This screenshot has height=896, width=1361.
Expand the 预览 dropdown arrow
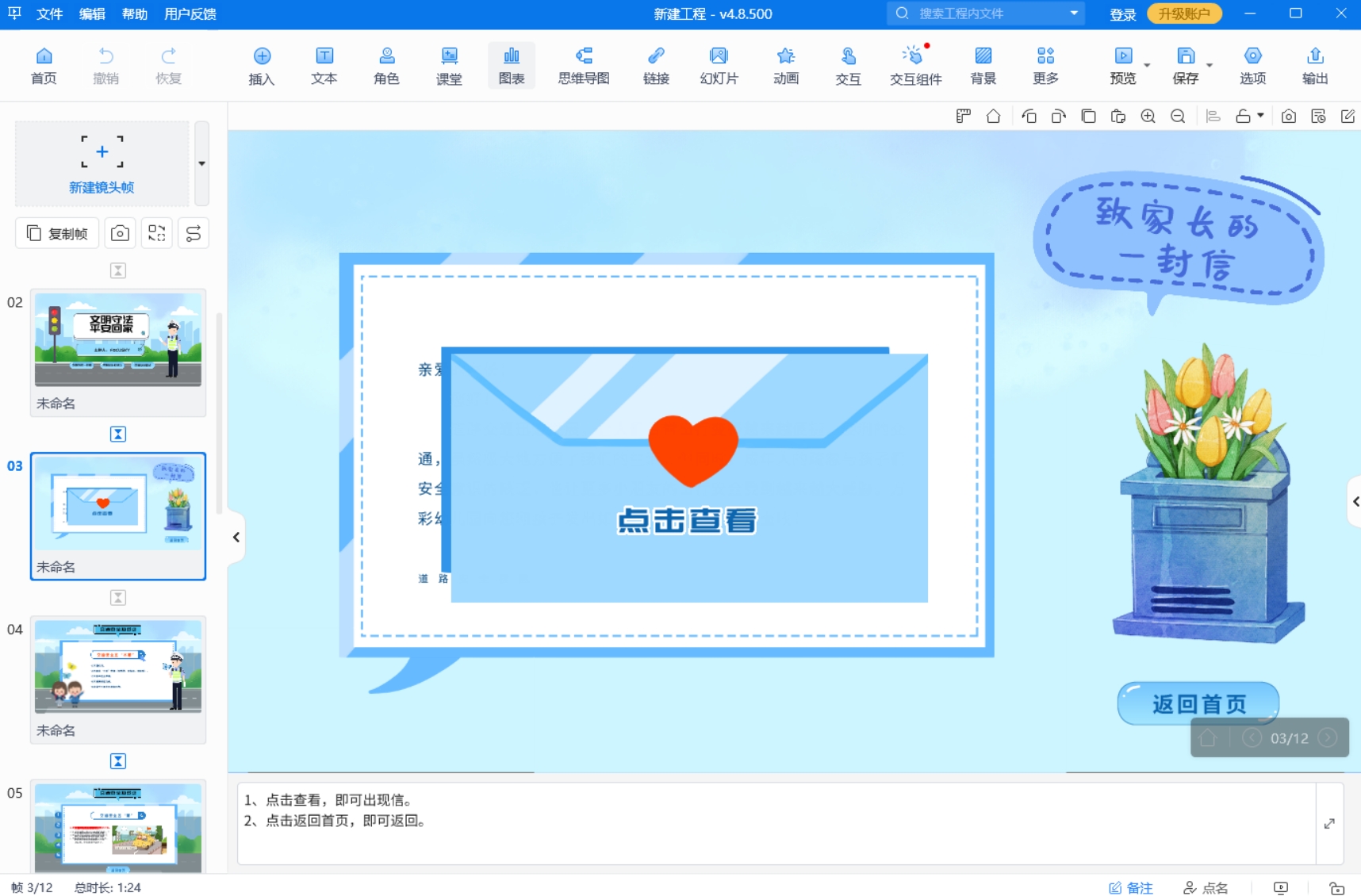[x=1148, y=63]
